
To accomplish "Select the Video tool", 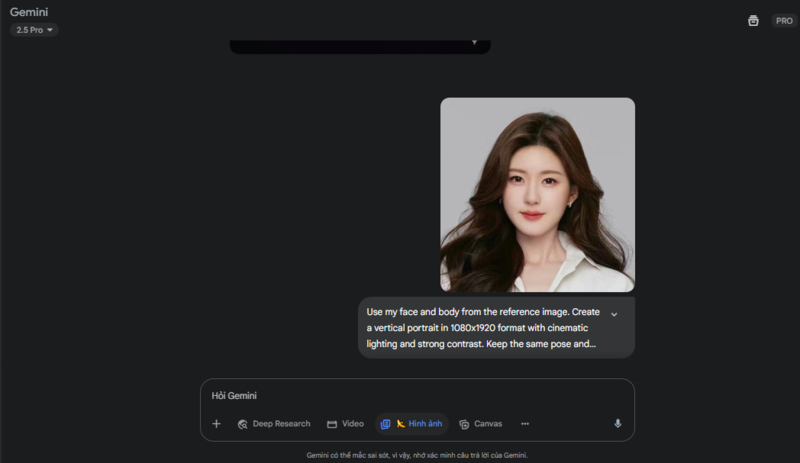I will [x=345, y=424].
